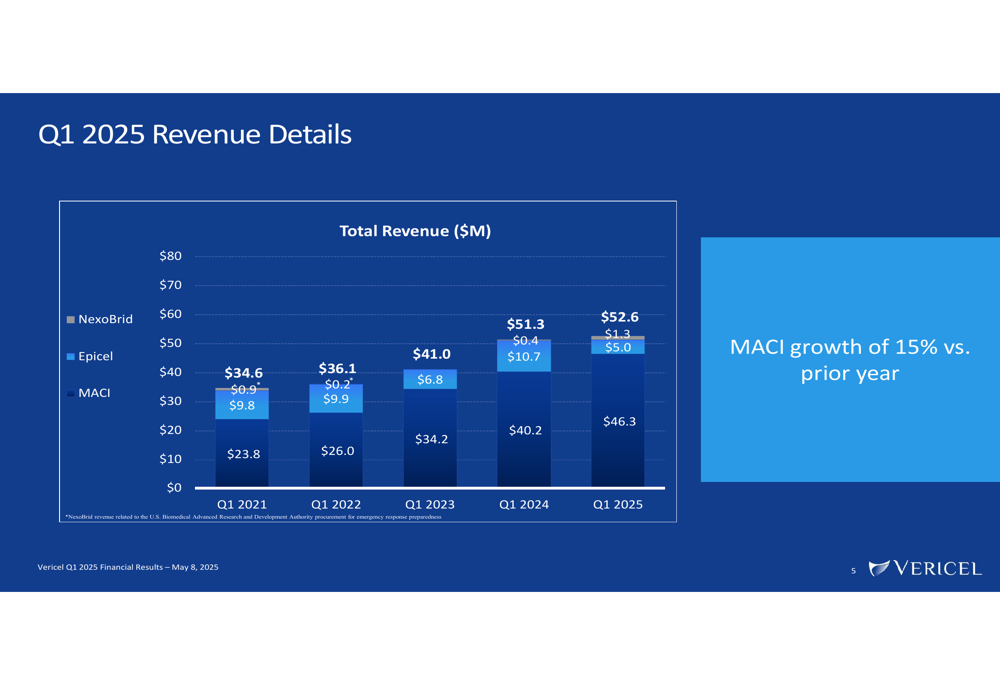1000x685 pixels.
Task: Pick the "$0.9" NexoBrid value label
Action: coord(244,389)
